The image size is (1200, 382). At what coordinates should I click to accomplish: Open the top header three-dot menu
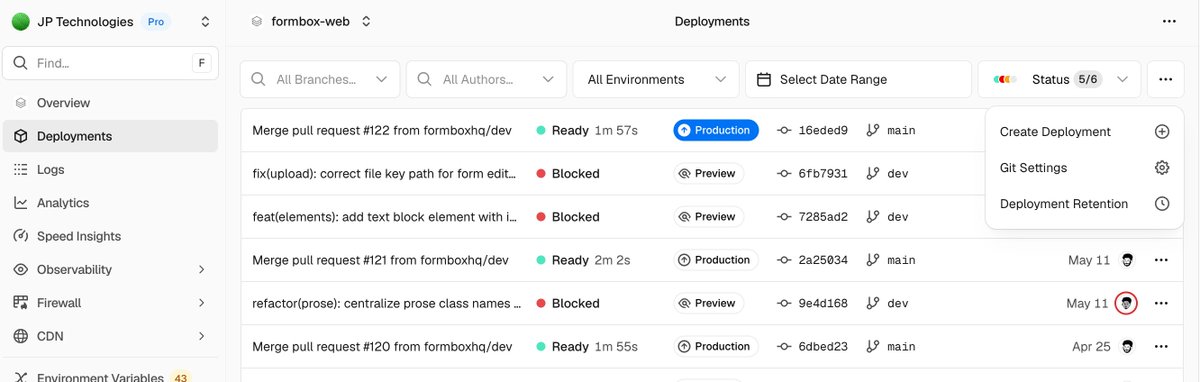tap(1169, 21)
